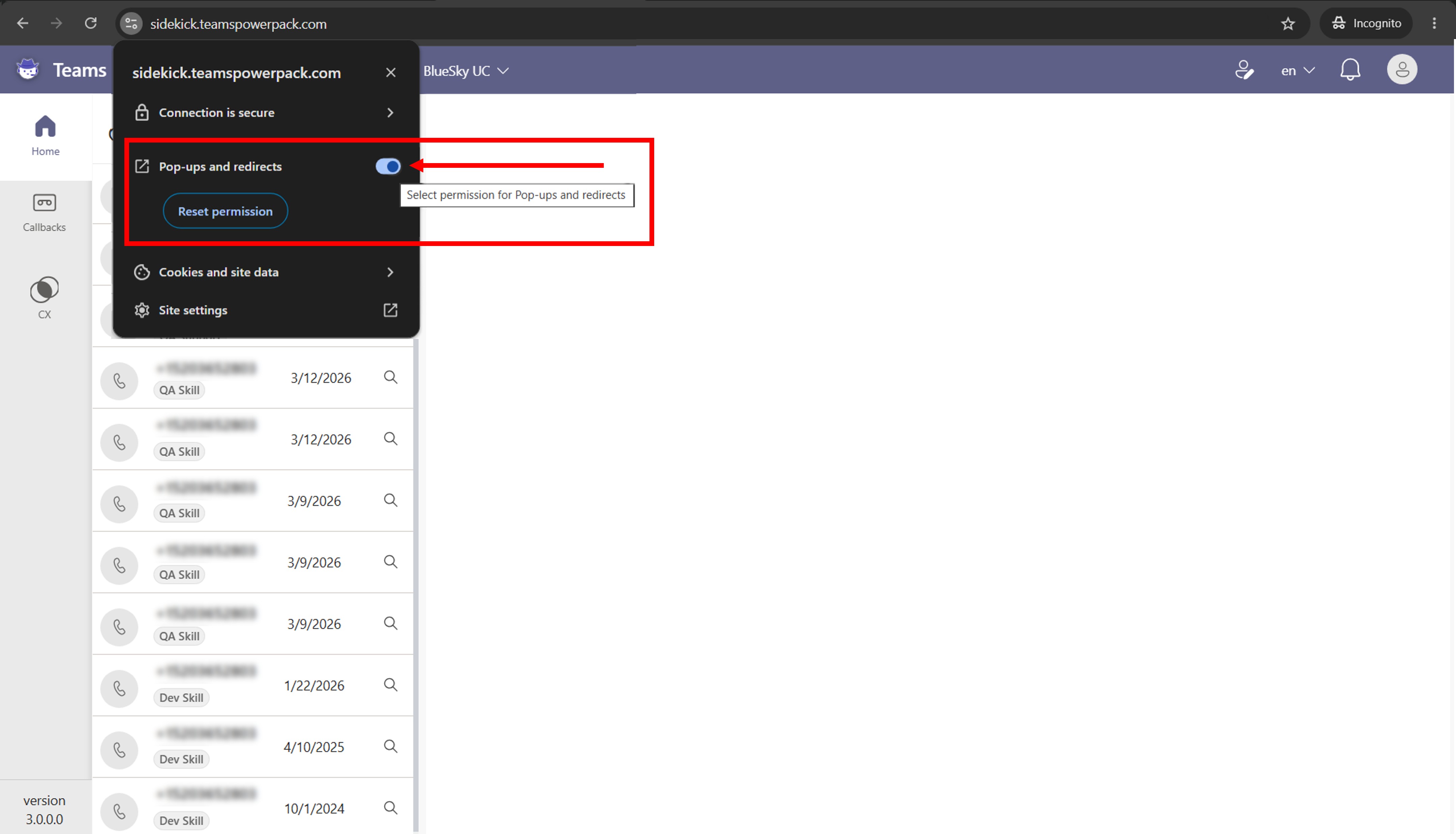Open notifications bell
The image size is (1456, 834).
(x=1350, y=70)
